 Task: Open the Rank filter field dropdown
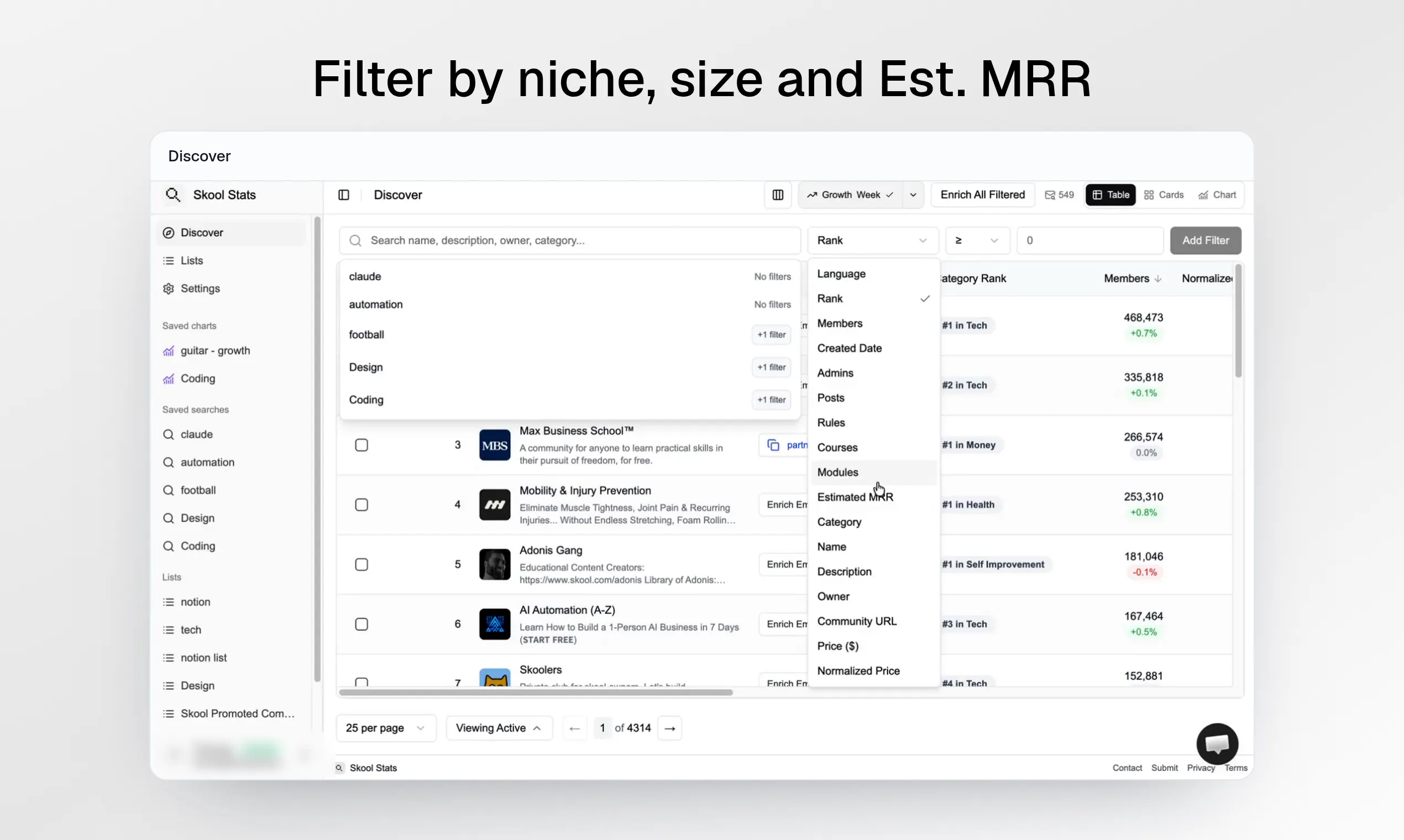click(872, 240)
